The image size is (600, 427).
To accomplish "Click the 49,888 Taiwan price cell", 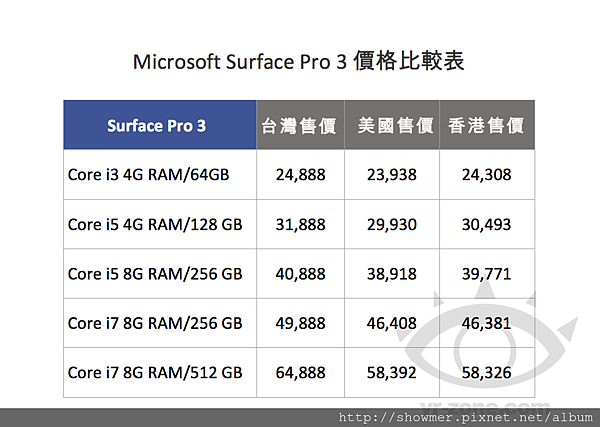I will coord(300,323).
